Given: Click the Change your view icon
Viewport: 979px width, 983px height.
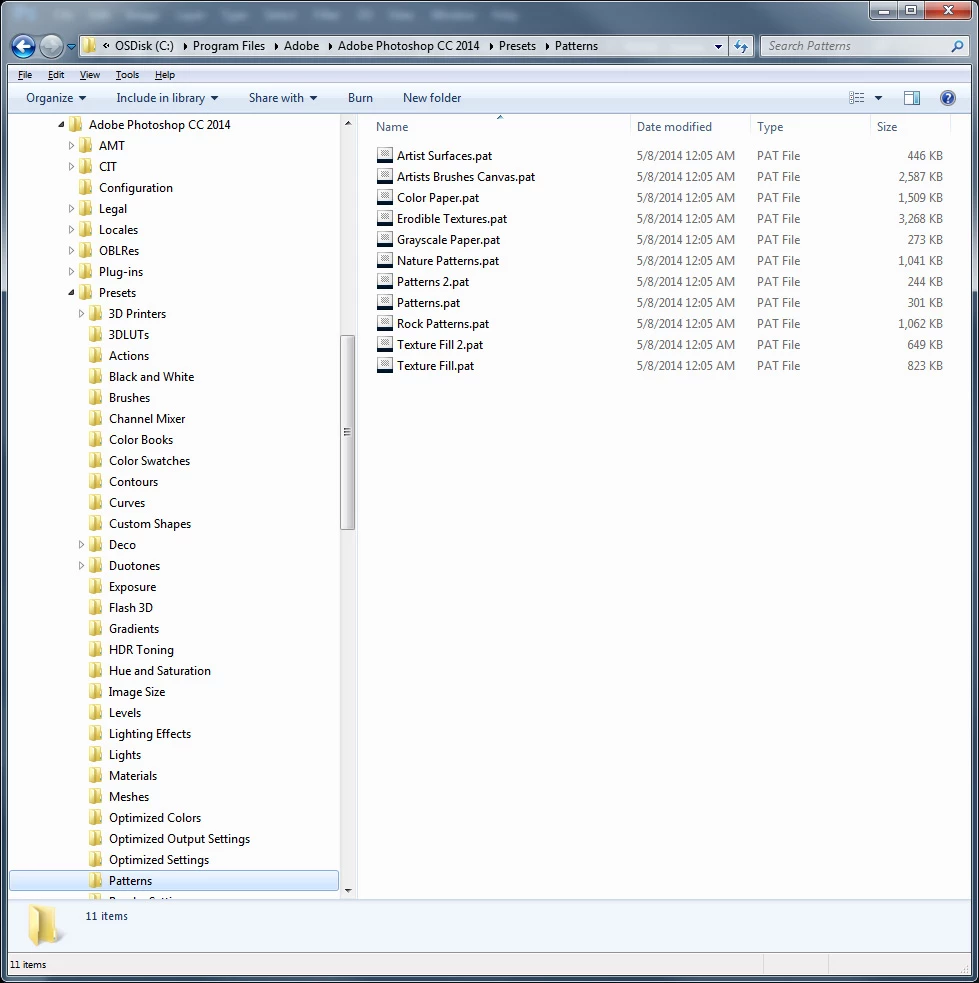Looking at the screenshot, I should [857, 98].
